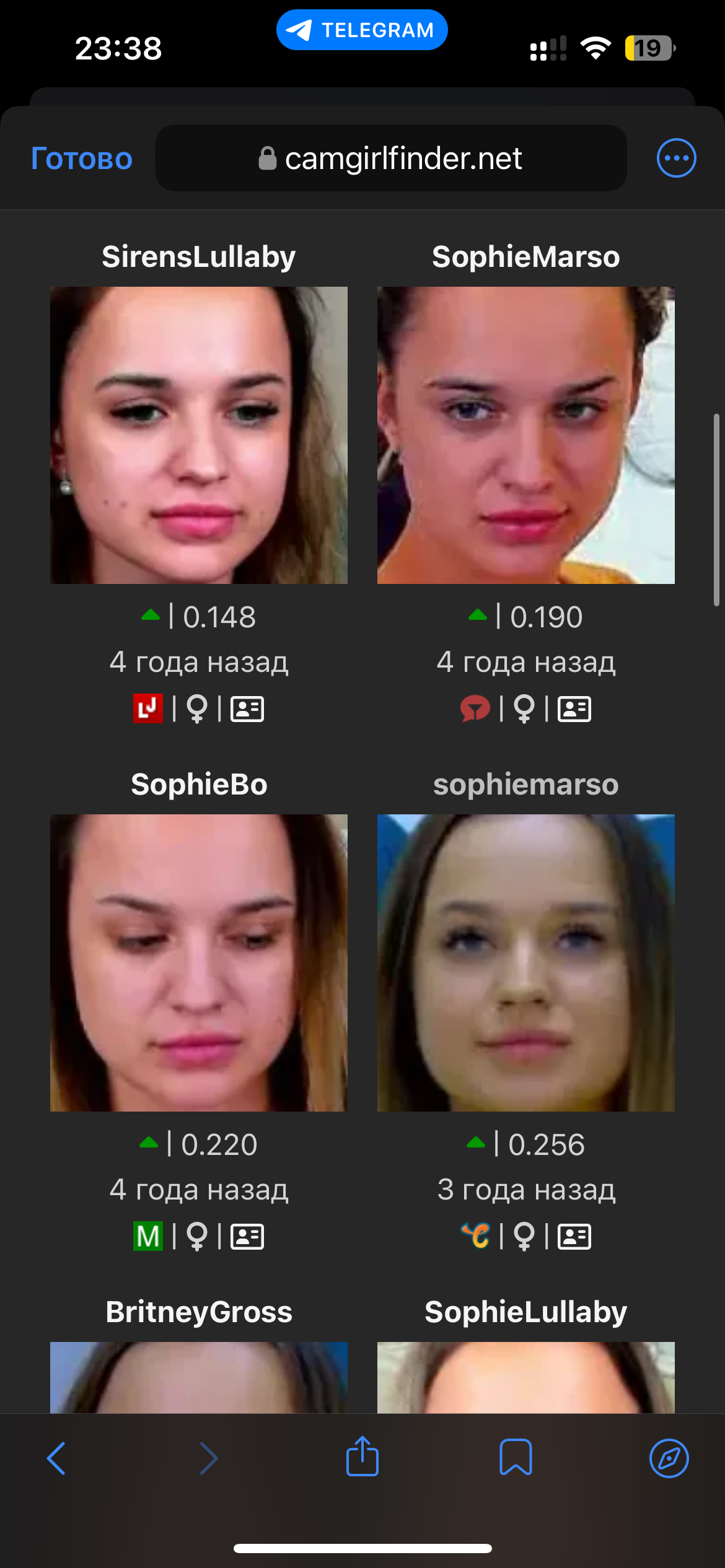The height and width of the screenshot is (1568, 725).
Task: Tap the bookmark icon in bottom toolbar
Action: [516, 1457]
